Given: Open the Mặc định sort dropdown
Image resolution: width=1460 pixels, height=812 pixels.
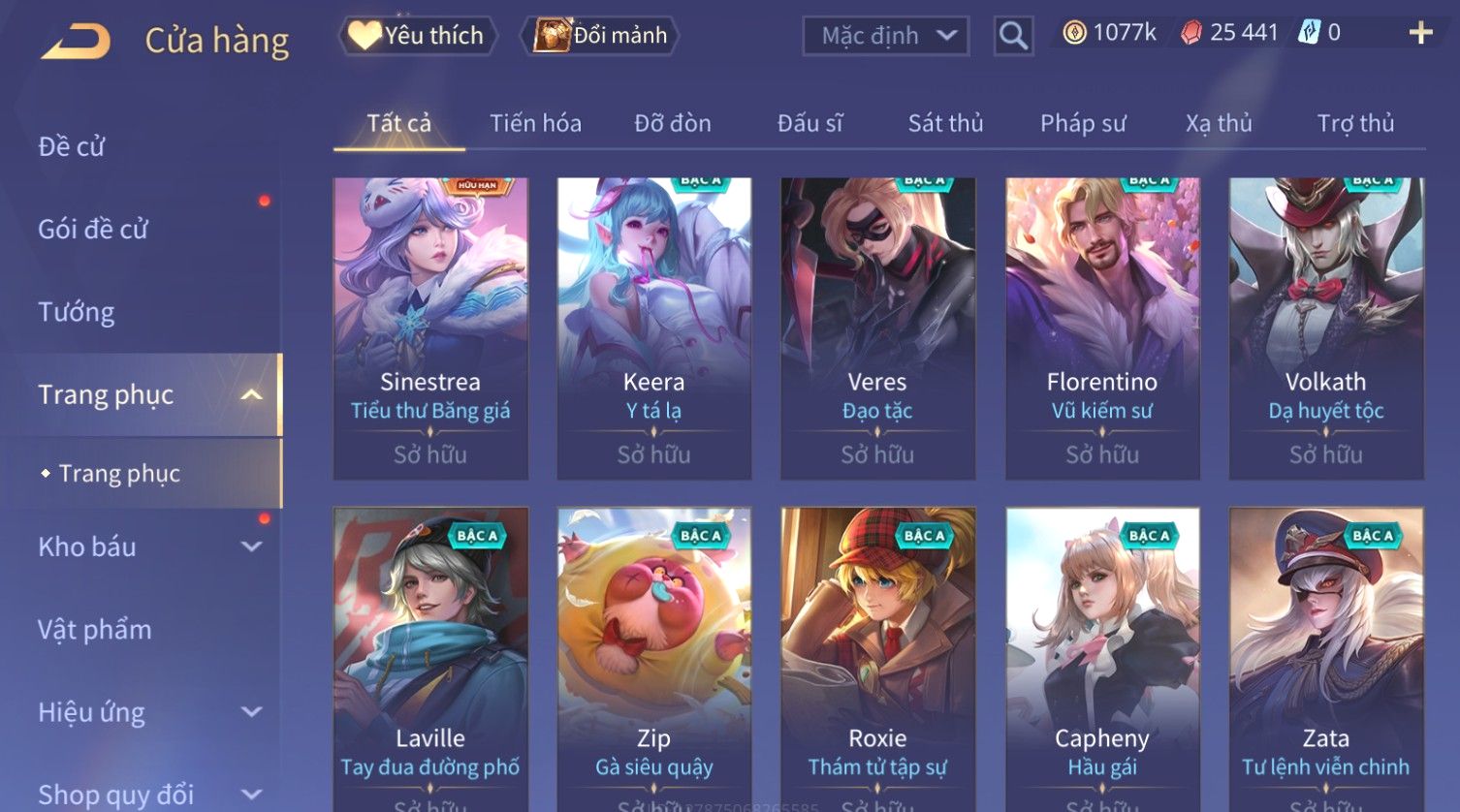Looking at the screenshot, I should pos(886,36).
